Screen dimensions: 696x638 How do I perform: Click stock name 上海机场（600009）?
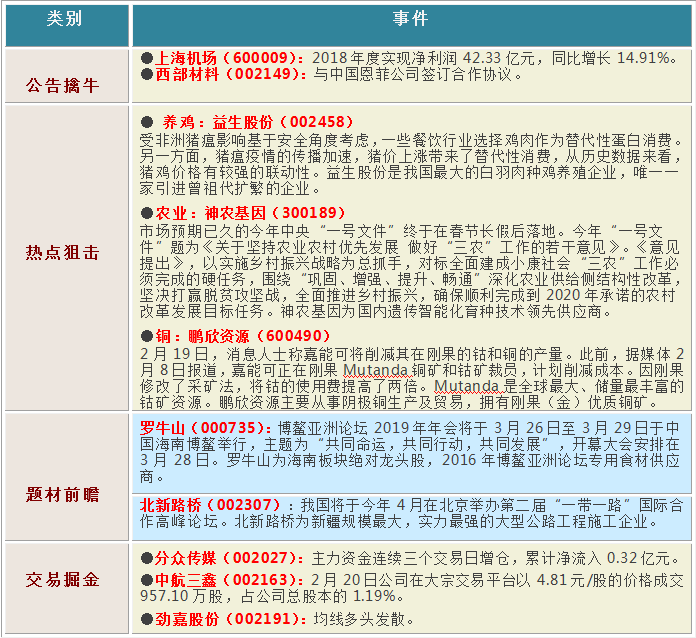pyautogui.click(x=226, y=58)
